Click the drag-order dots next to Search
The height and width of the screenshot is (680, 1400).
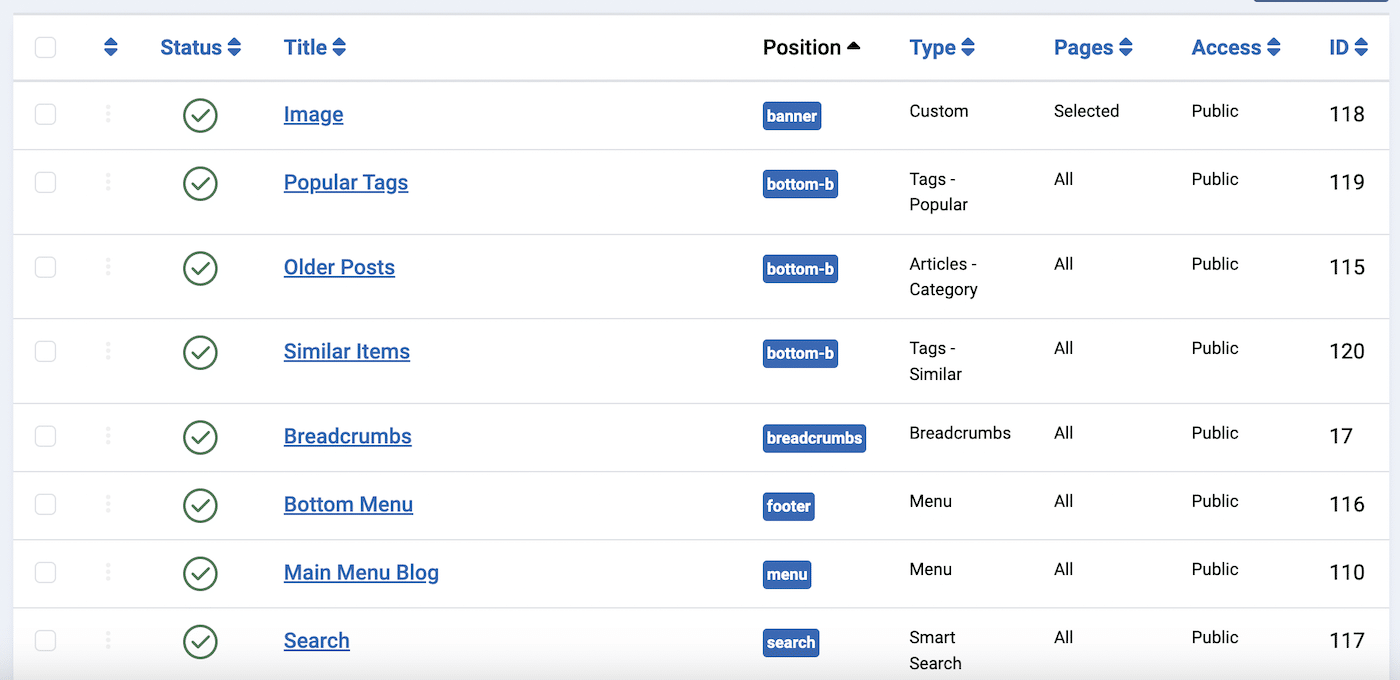click(x=108, y=641)
